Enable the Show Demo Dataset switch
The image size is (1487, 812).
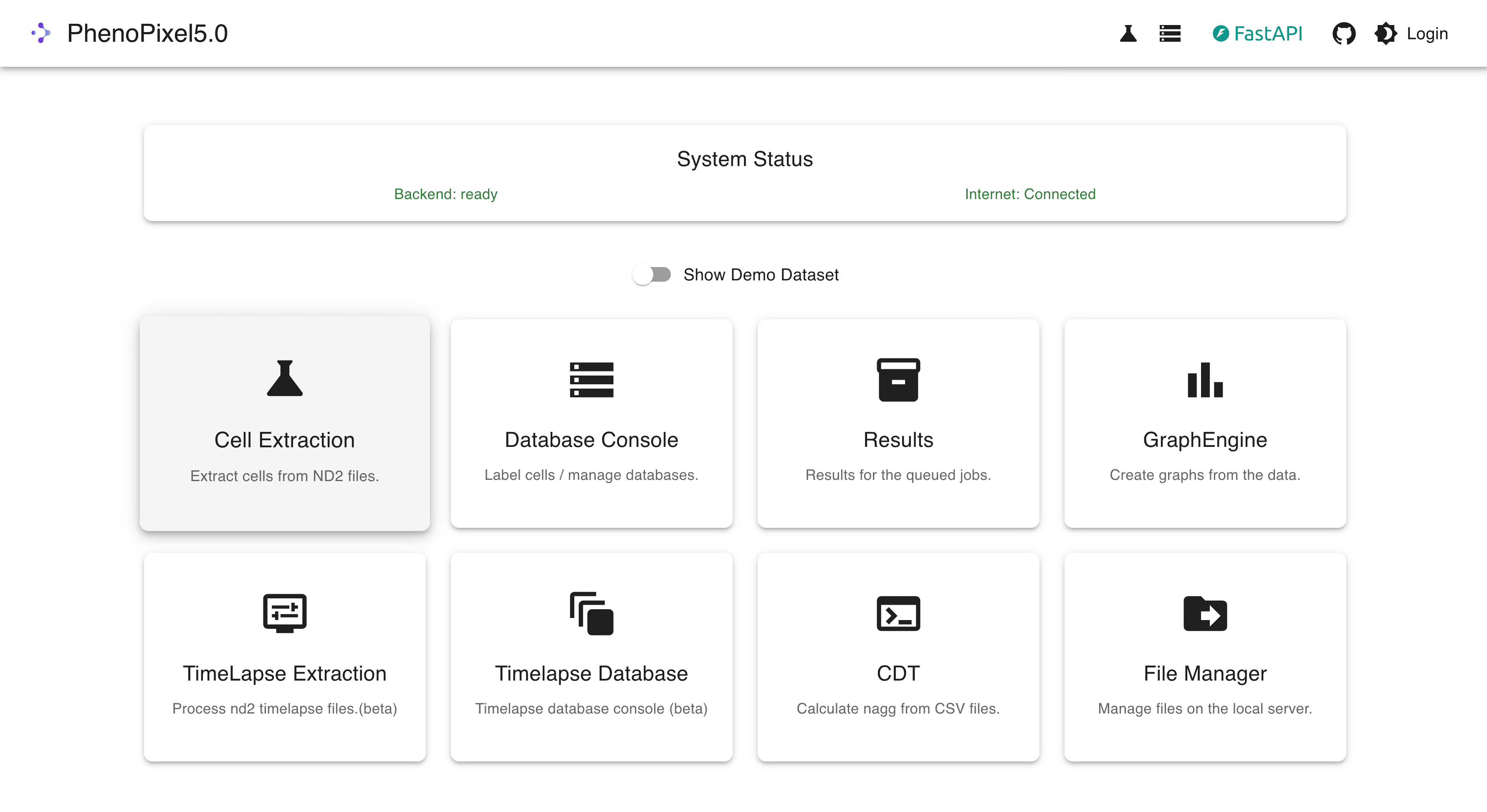click(x=652, y=275)
